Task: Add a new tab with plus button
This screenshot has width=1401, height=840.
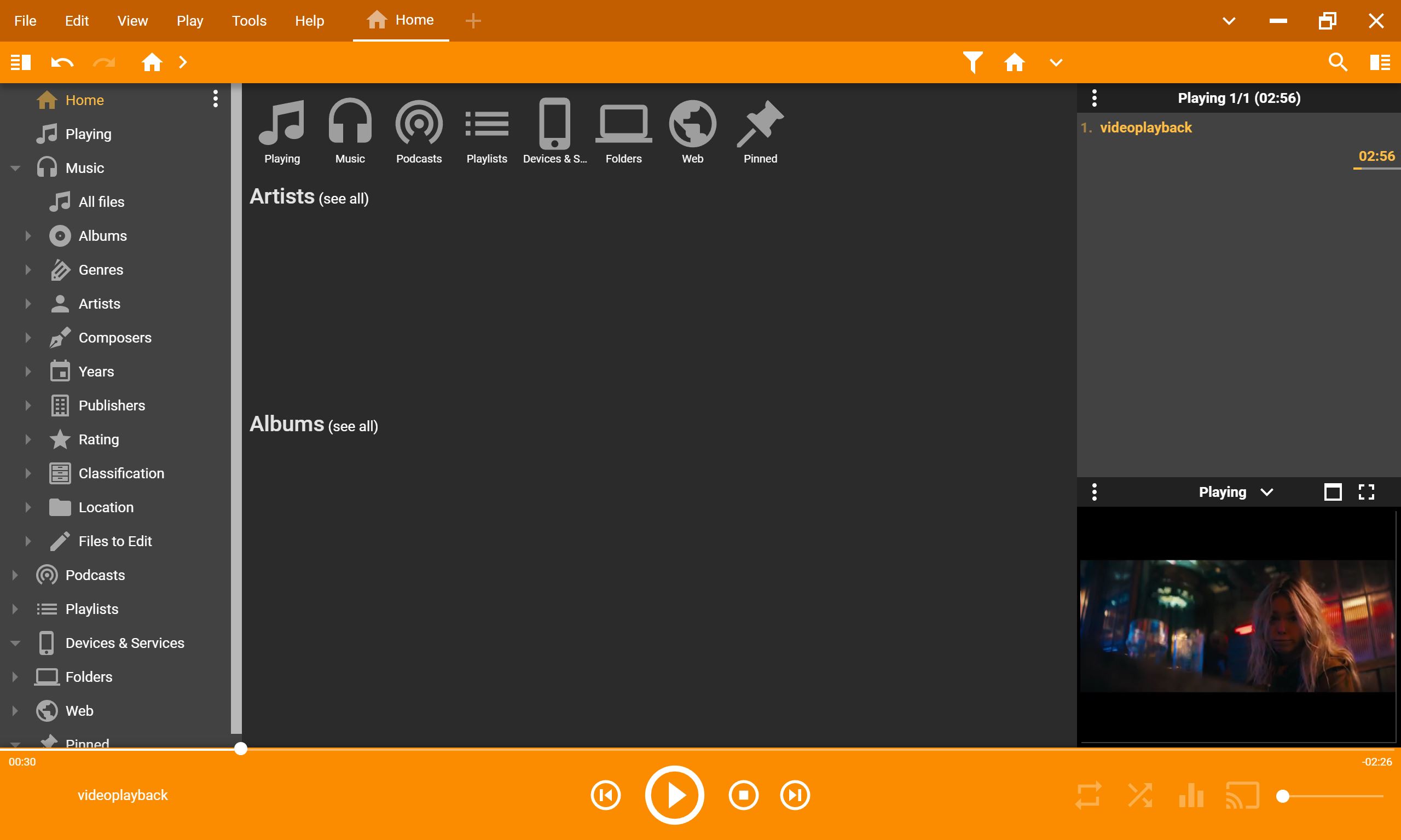Action: click(473, 21)
